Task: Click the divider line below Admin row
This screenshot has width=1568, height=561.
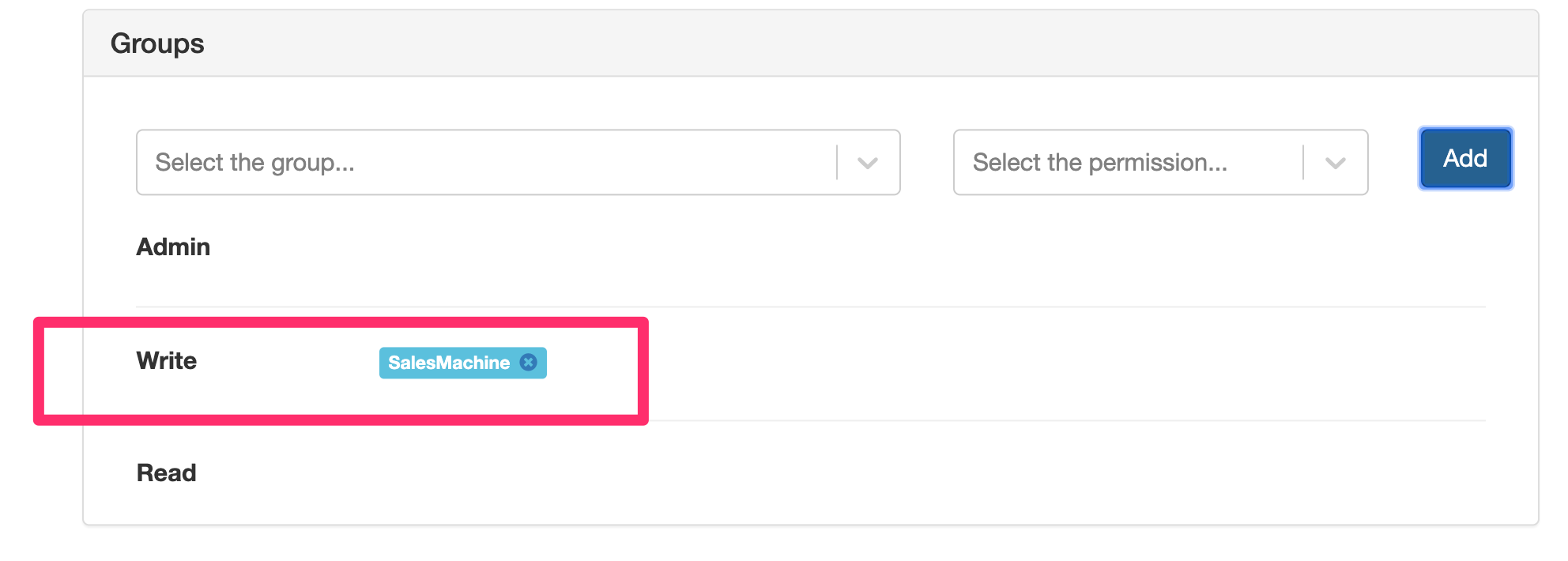Action: click(790, 307)
